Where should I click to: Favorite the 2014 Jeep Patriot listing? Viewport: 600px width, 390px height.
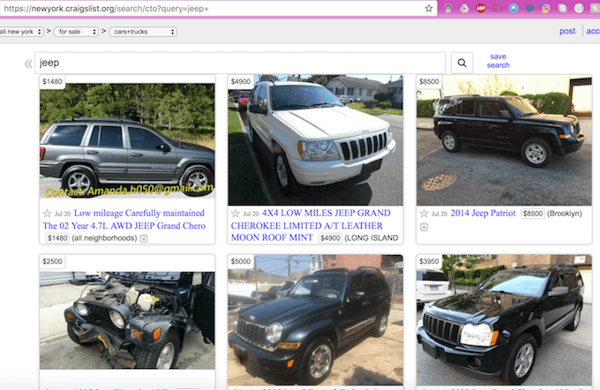(x=424, y=214)
